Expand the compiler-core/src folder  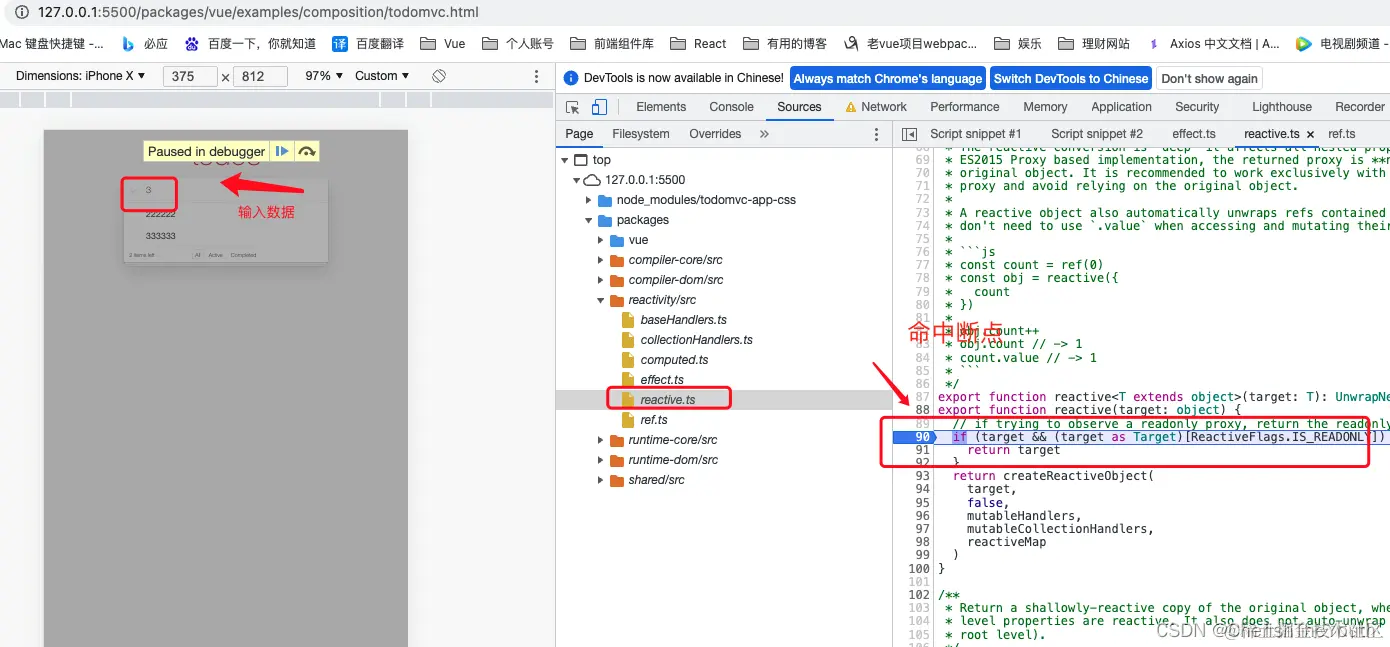tap(601, 260)
